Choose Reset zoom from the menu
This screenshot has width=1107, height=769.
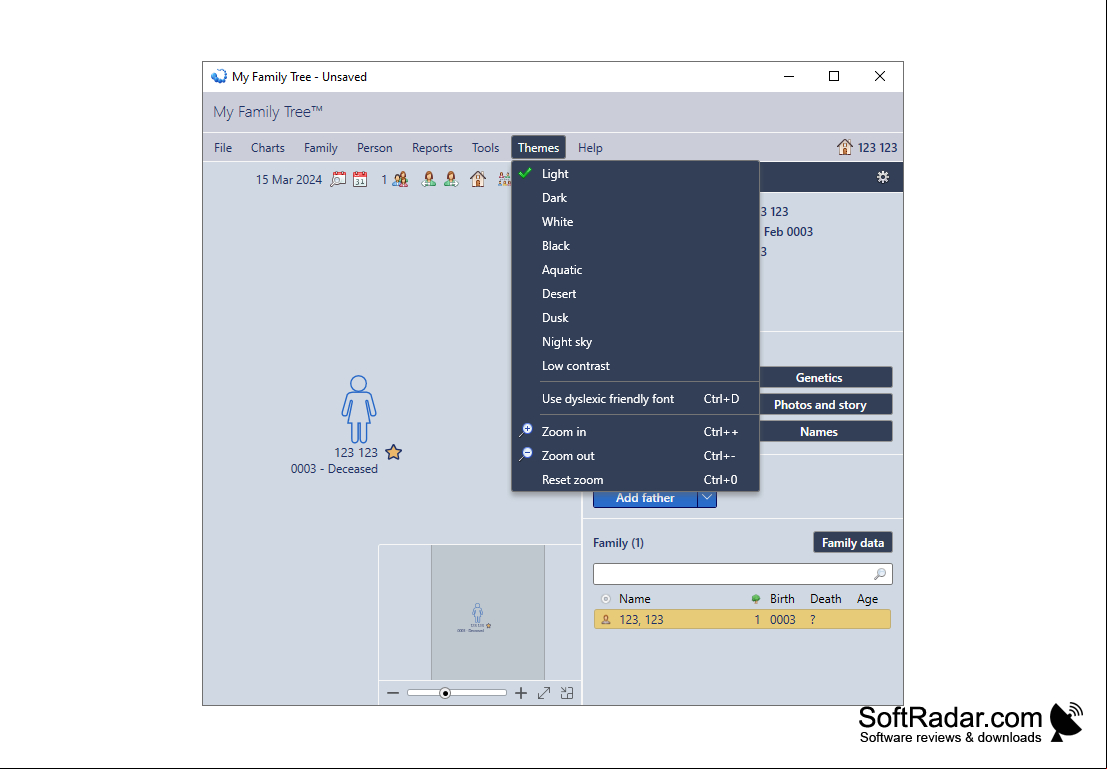(x=635, y=479)
